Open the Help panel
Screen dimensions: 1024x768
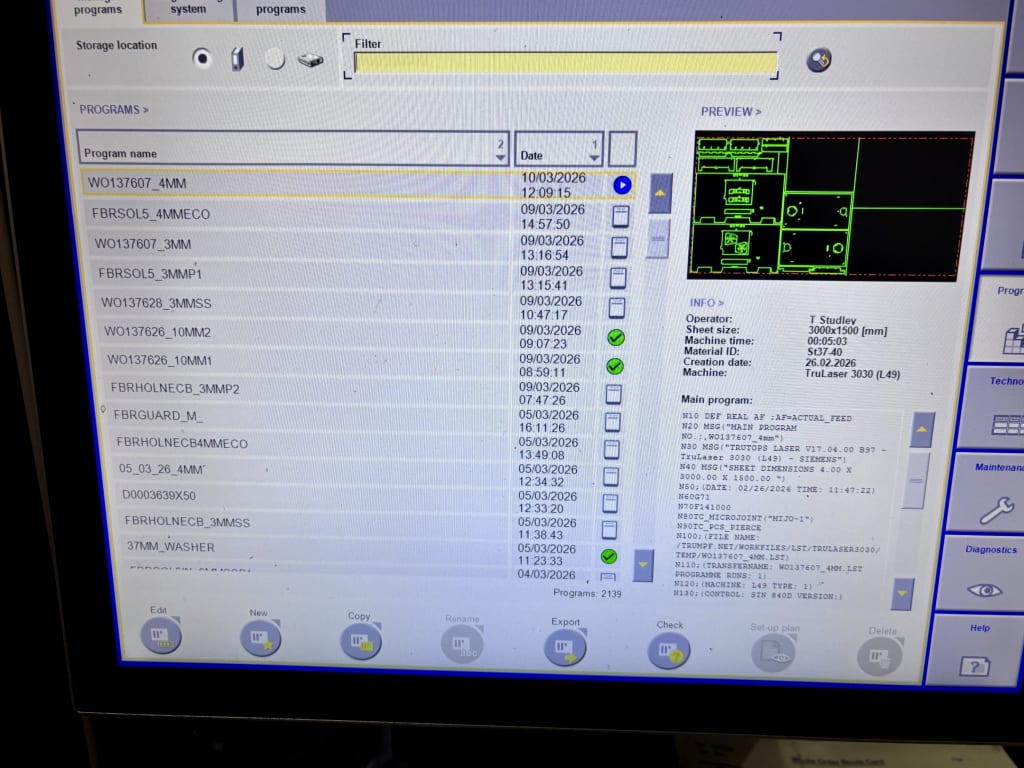973,664
